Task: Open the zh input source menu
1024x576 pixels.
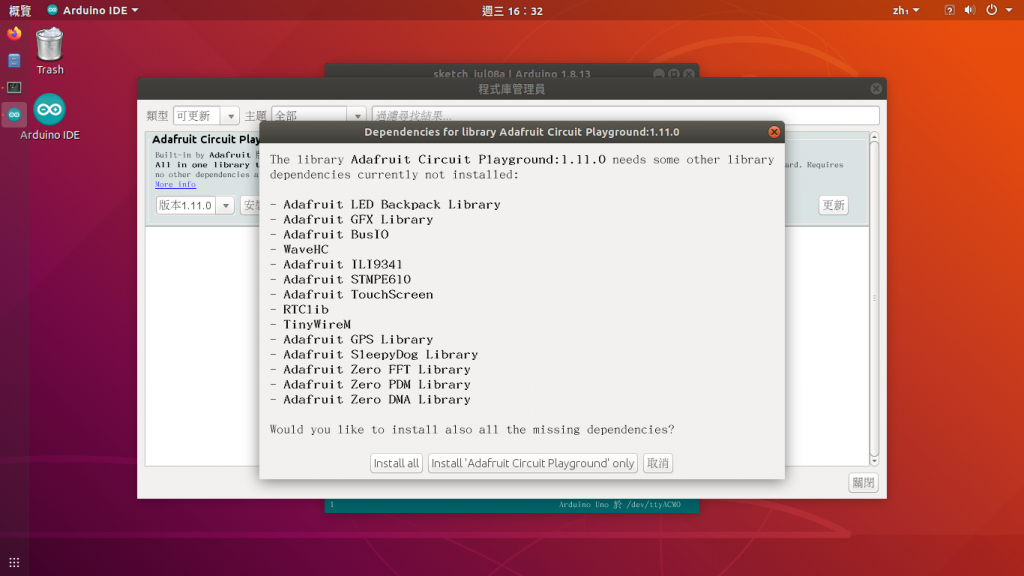Action: (905, 10)
